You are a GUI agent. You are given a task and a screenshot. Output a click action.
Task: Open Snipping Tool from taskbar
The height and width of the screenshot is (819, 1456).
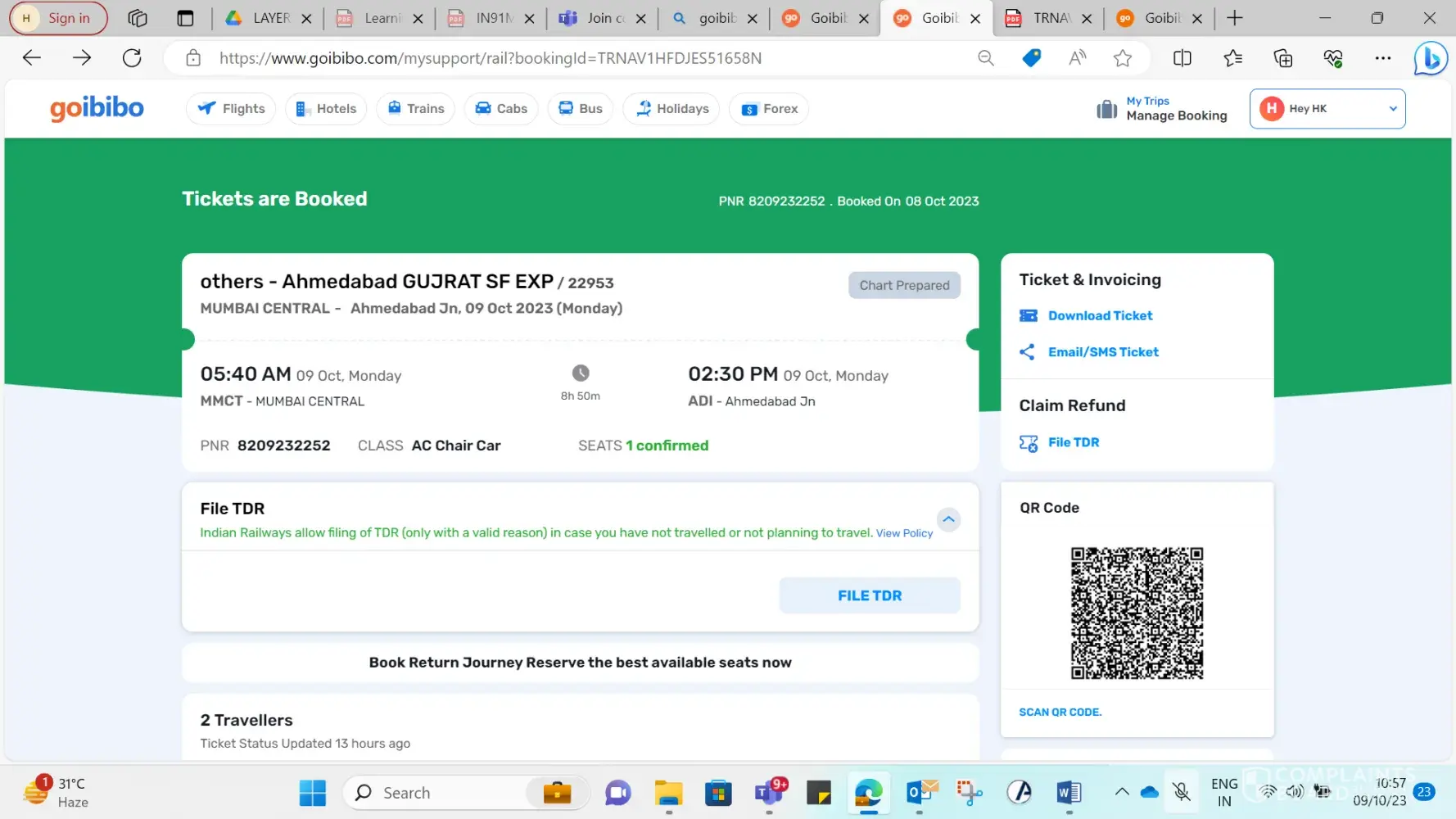(970, 793)
